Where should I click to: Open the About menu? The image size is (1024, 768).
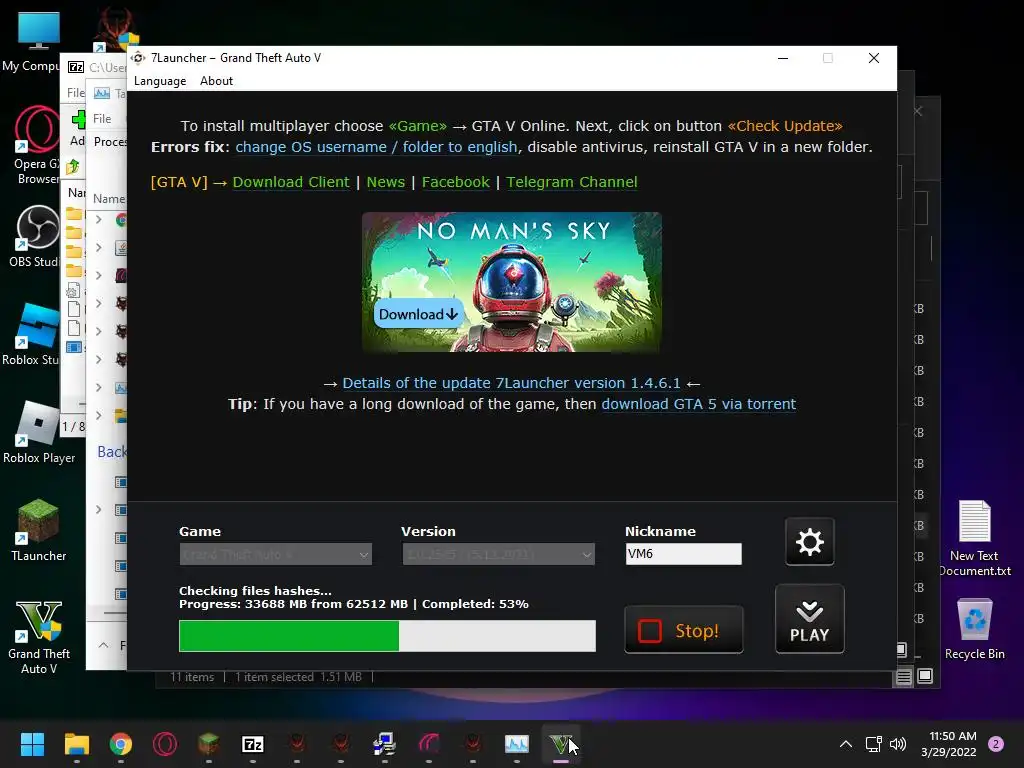click(216, 81)
